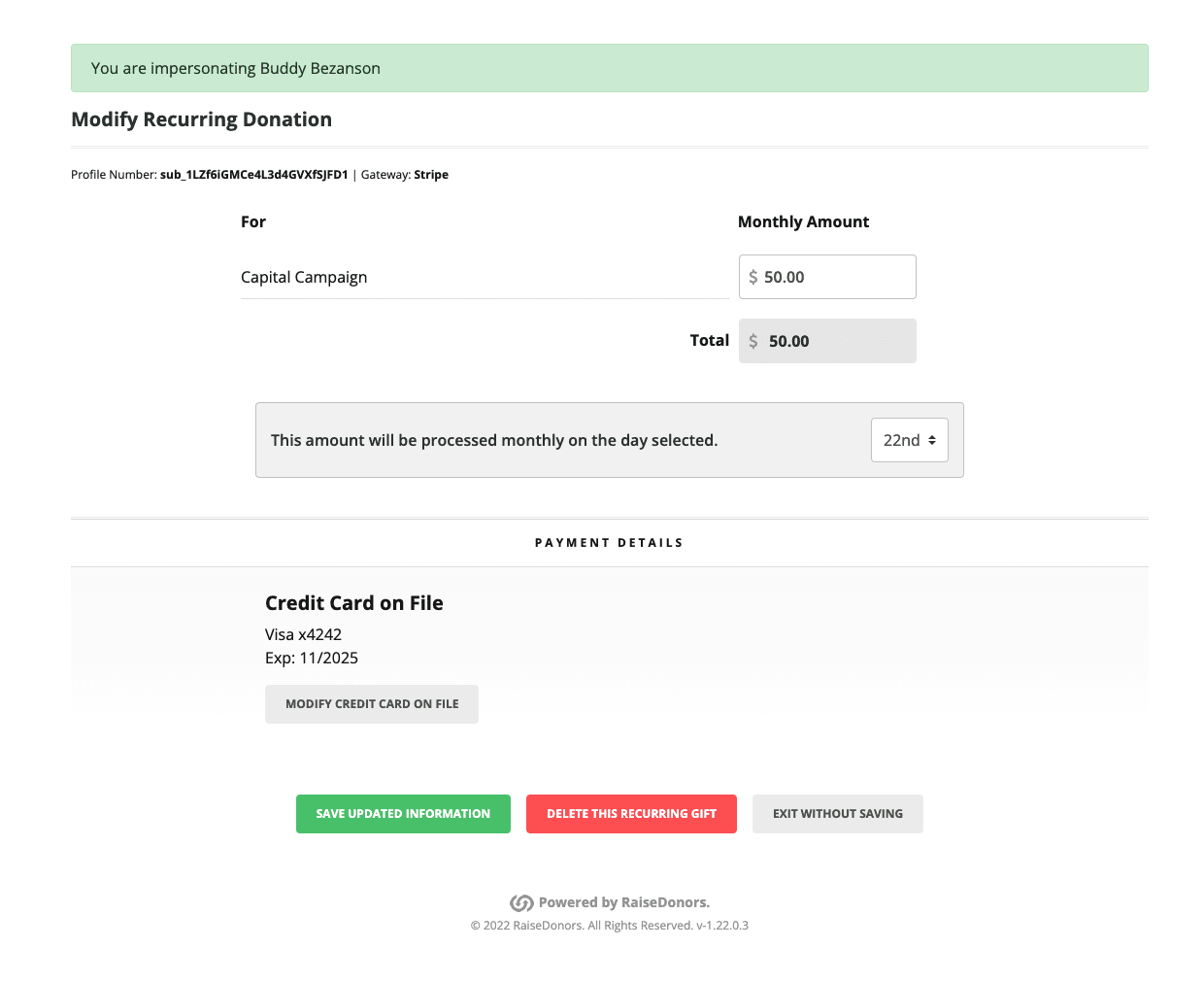Click the impersonating Buddy Bezanson banner
1204x982 pixels.
[609, 68]
